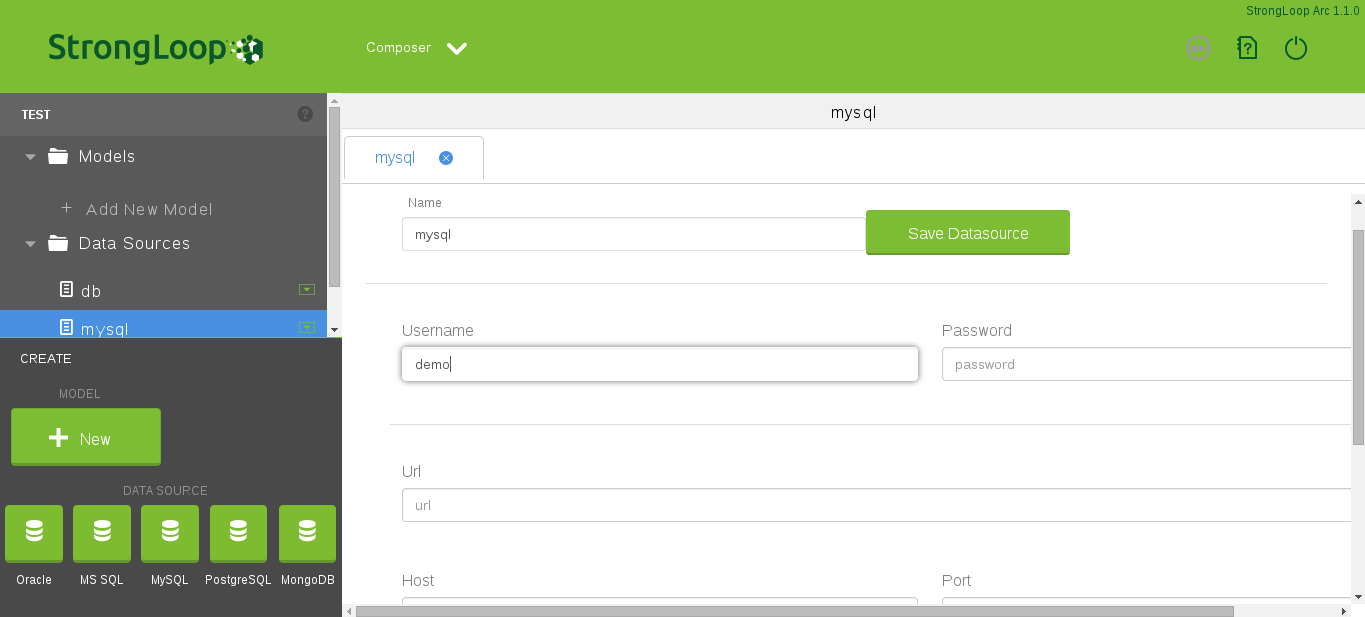Click the form scrollbar up arrow
The image size is (1365, 617).
pos(1358,200)
